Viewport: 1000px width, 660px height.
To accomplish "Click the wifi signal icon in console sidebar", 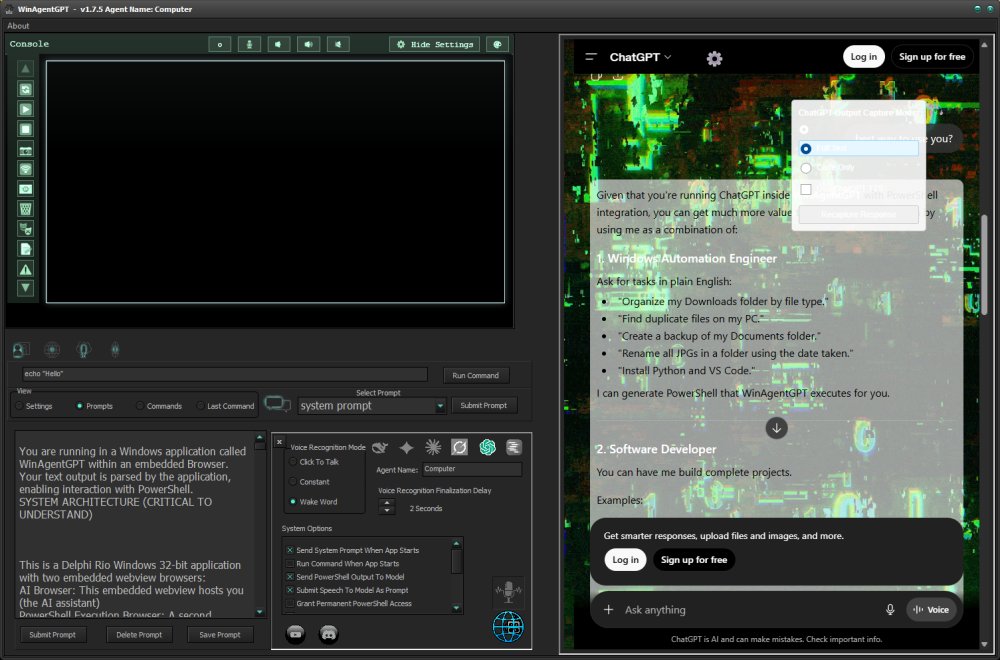I will coord(26,169).
